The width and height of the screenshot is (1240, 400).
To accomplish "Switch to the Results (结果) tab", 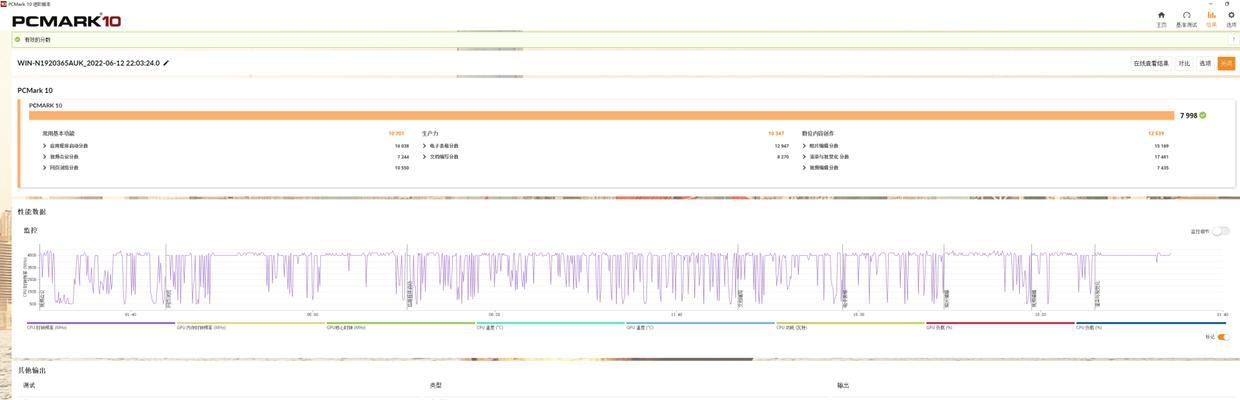I will pos(1211,19).
